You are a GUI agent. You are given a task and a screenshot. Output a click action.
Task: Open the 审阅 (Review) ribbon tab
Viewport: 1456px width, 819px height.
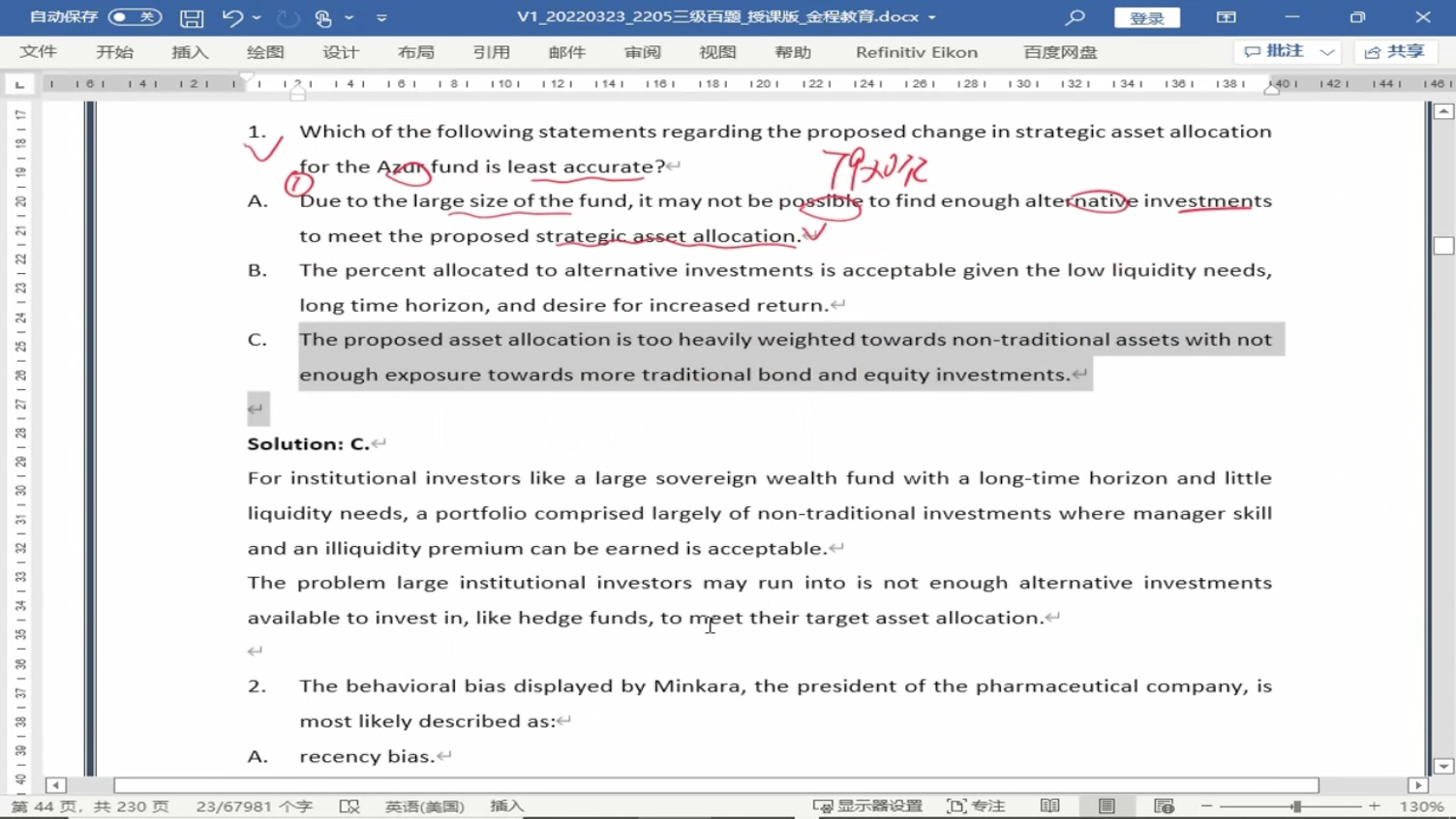point(642,52)
